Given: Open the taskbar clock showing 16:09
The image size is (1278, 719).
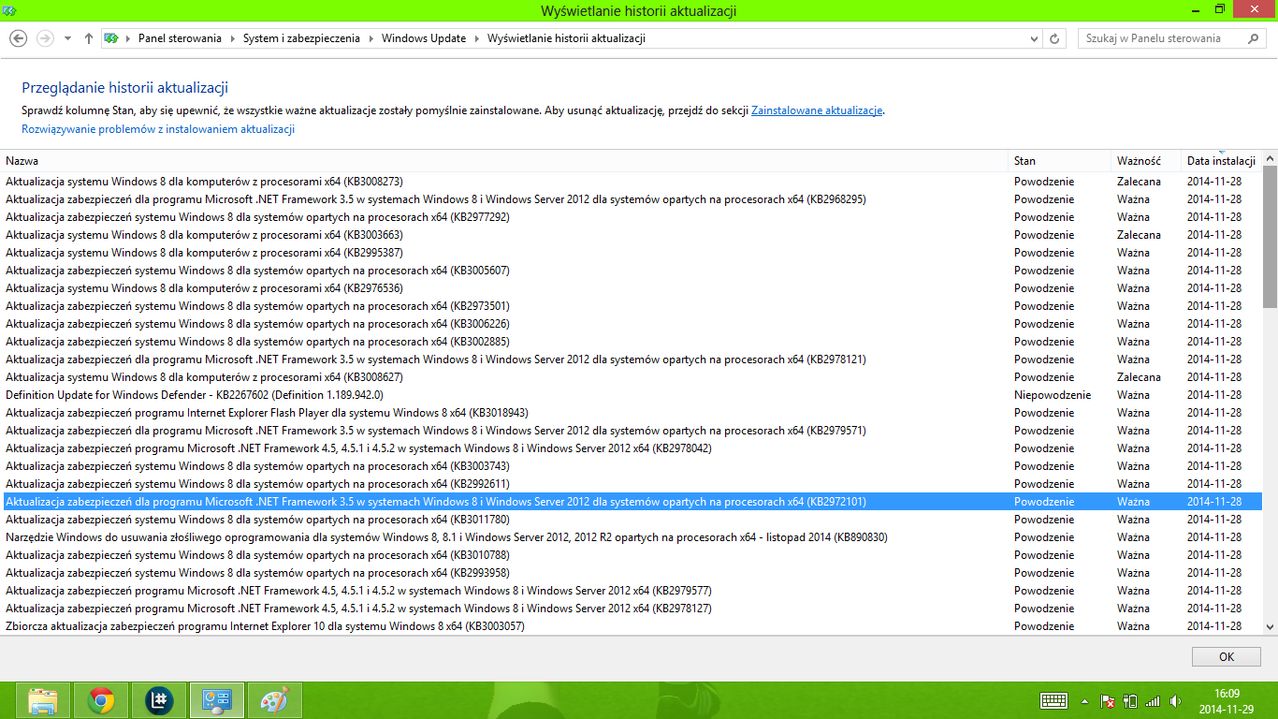Looking at the screenshot, I should pos(1226,701).
